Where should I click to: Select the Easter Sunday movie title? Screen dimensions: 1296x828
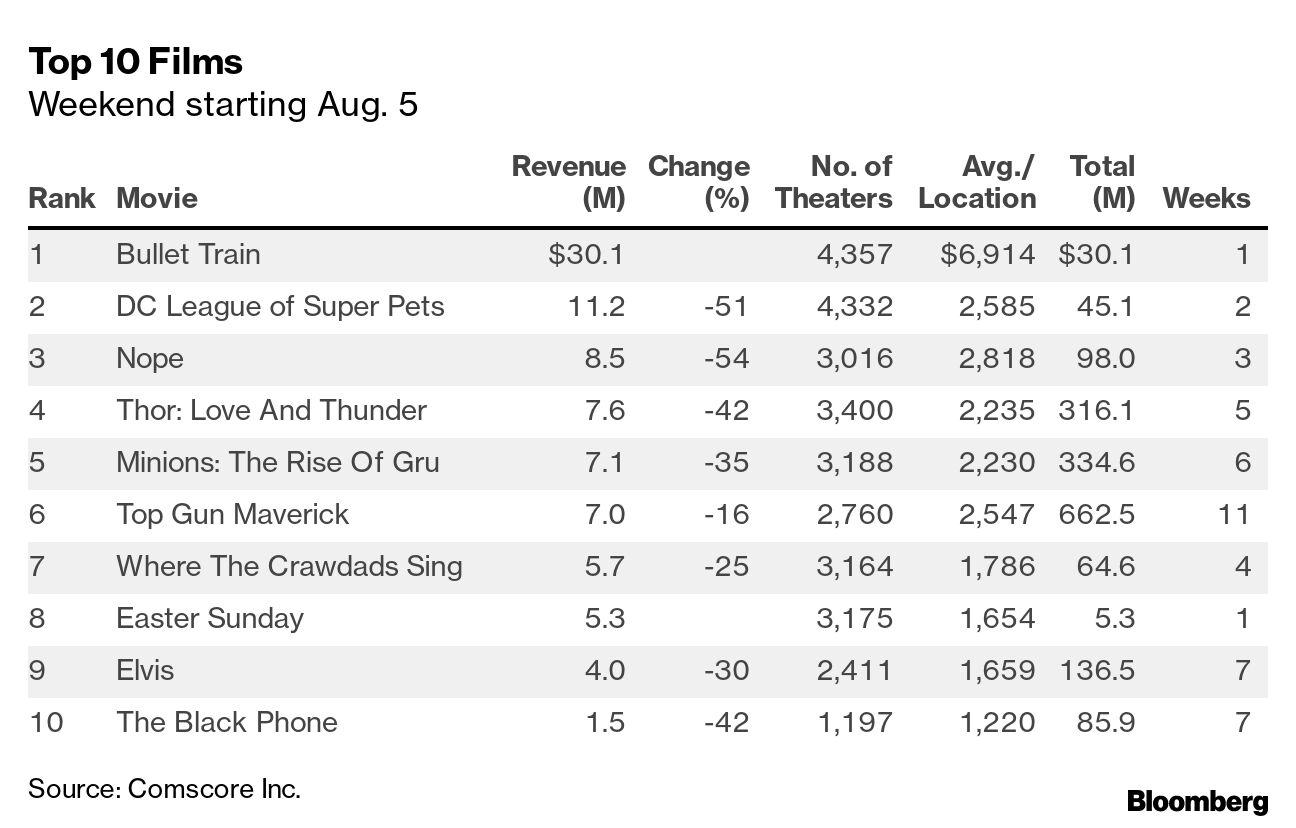point(210,618)
